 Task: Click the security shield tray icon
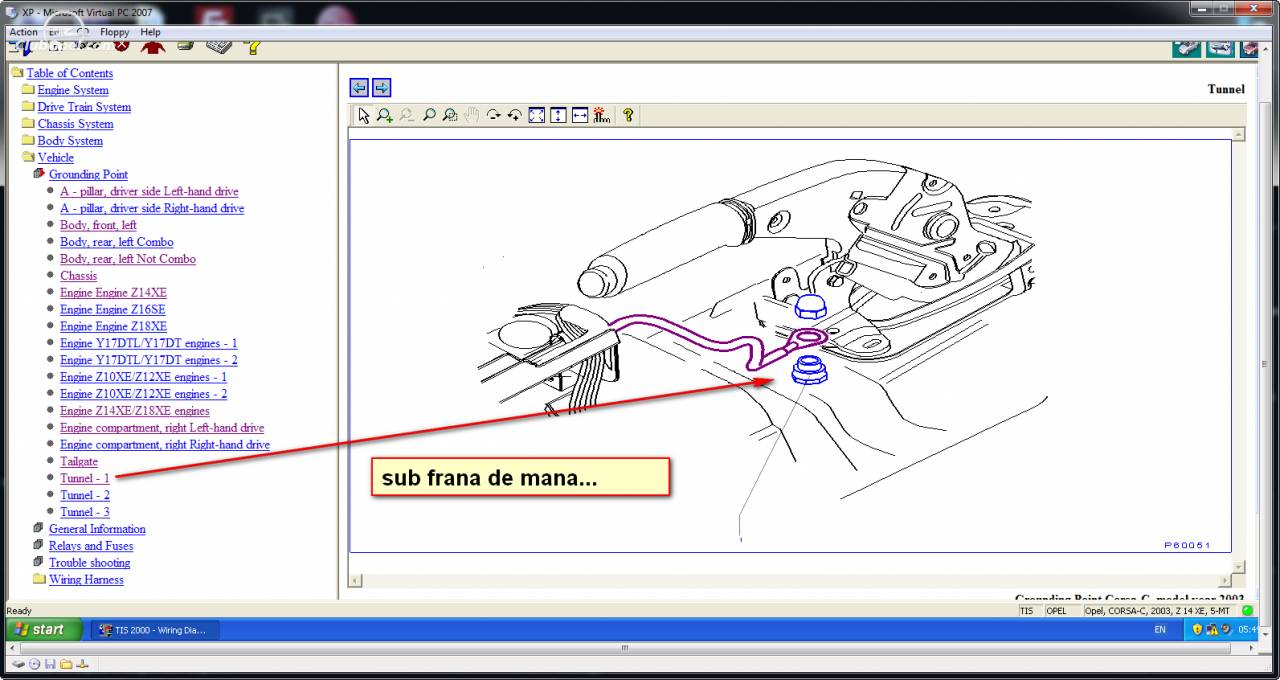[1198, 630]
